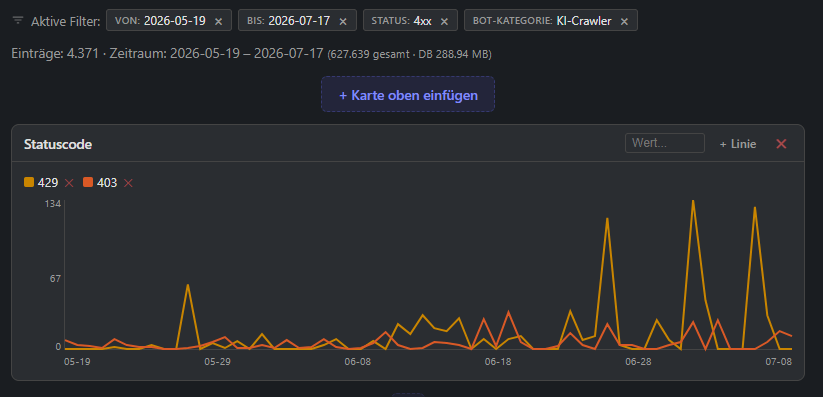The width and height of the screenshot is (823, 397).
Task: Remove the STATUS 4xx filter
Action: click(445, 22)
